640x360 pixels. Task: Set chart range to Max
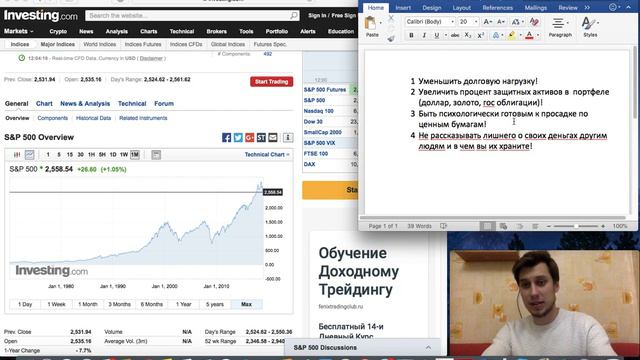click(247, 304)
